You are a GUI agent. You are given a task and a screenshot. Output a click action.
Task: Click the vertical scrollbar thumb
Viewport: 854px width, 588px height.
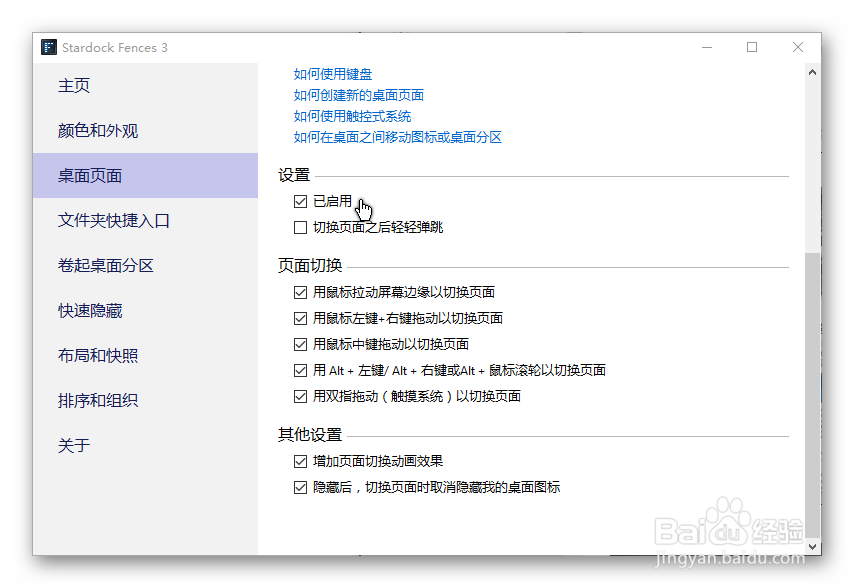[x=812, y=395]
